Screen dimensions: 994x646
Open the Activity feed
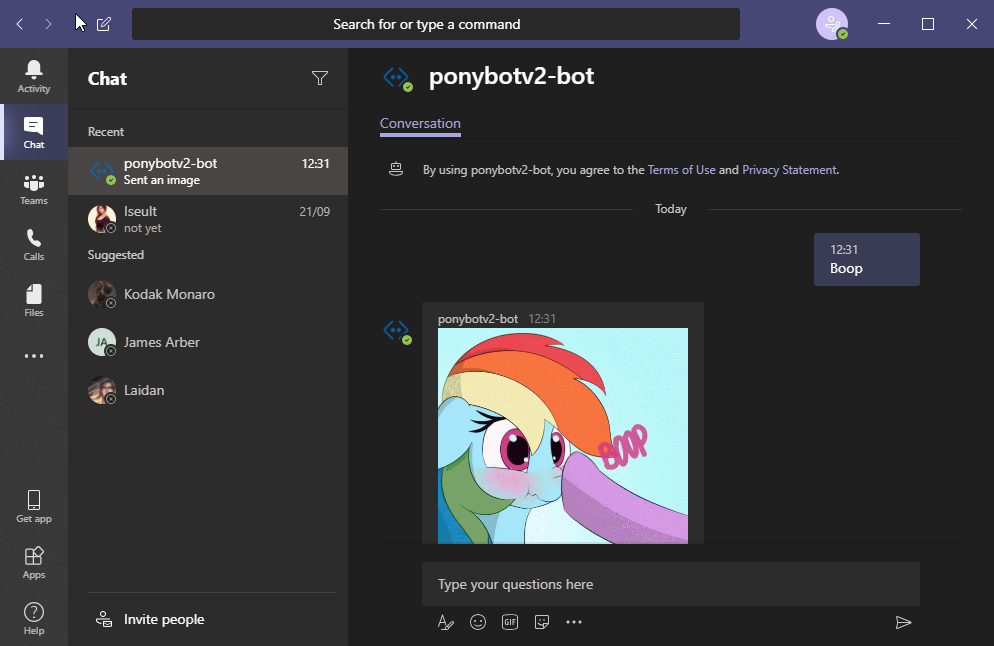(34, 76)
